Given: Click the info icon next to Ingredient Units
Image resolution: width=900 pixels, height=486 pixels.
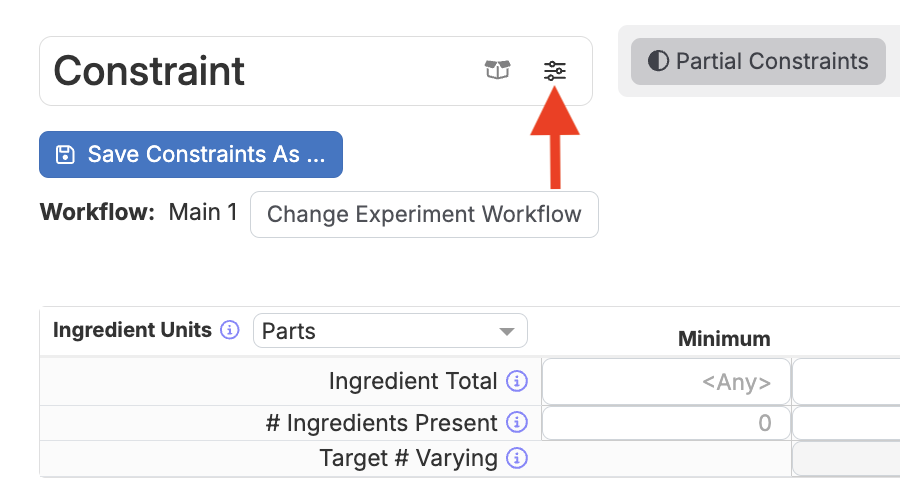Looking at the screenshot, I should pos(230,330).
